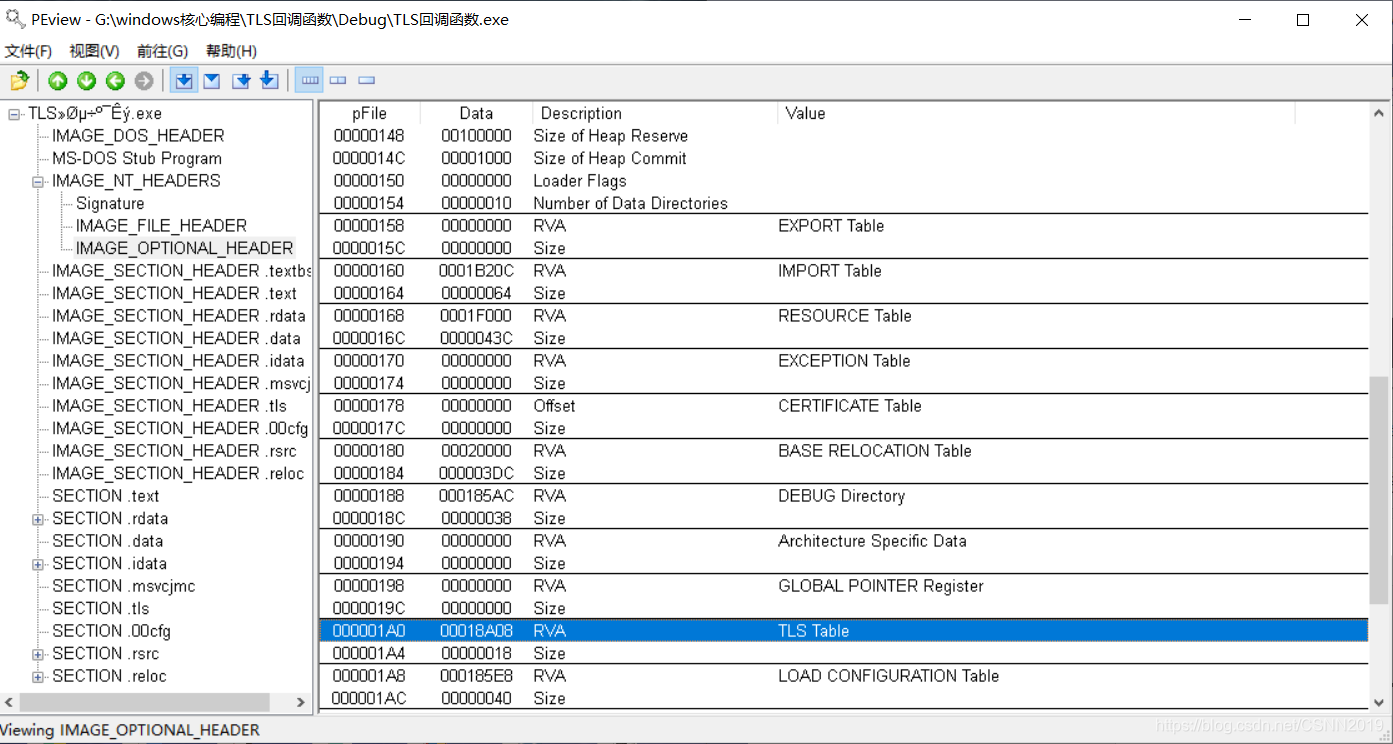Click the EXPORT Table value
The width and height of the screenshot is (1393, 744).
point(831,226)
